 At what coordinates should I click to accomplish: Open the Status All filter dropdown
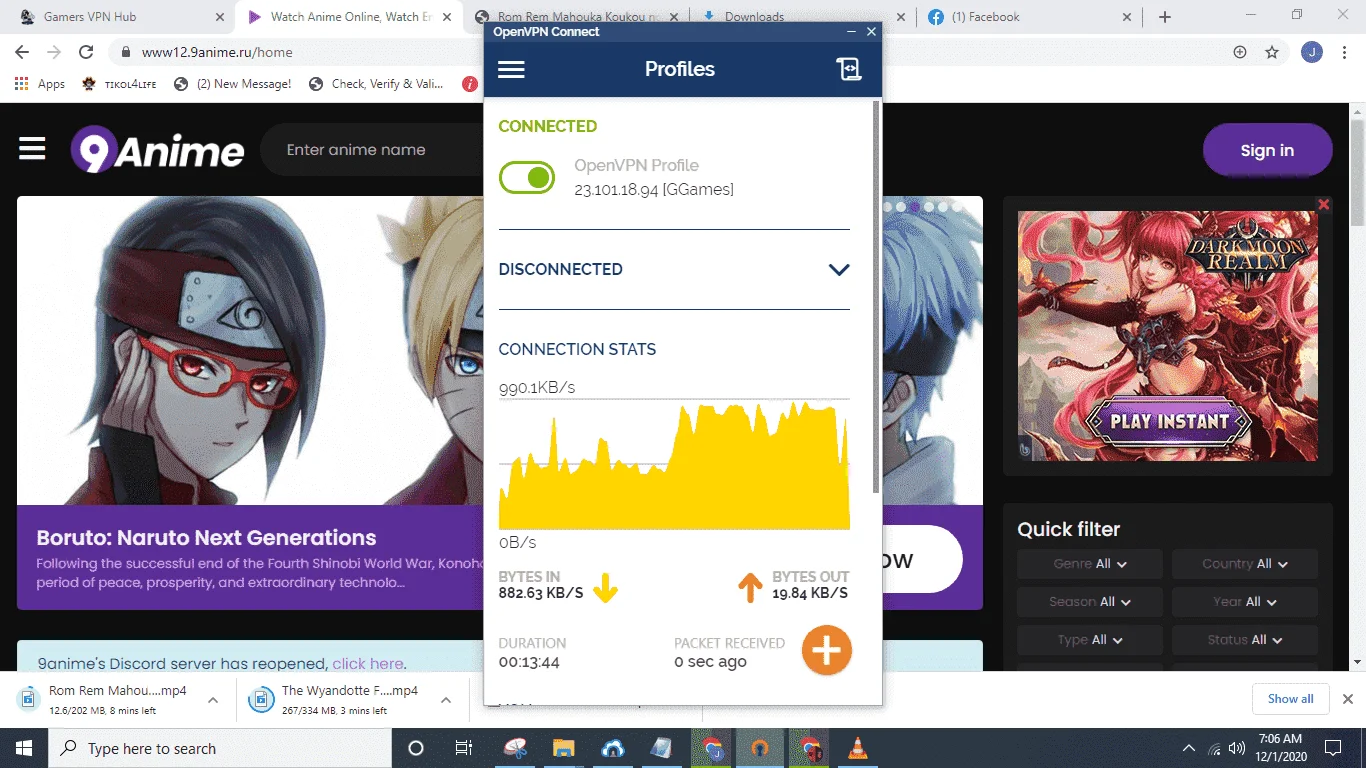(x=1245, y=640)
